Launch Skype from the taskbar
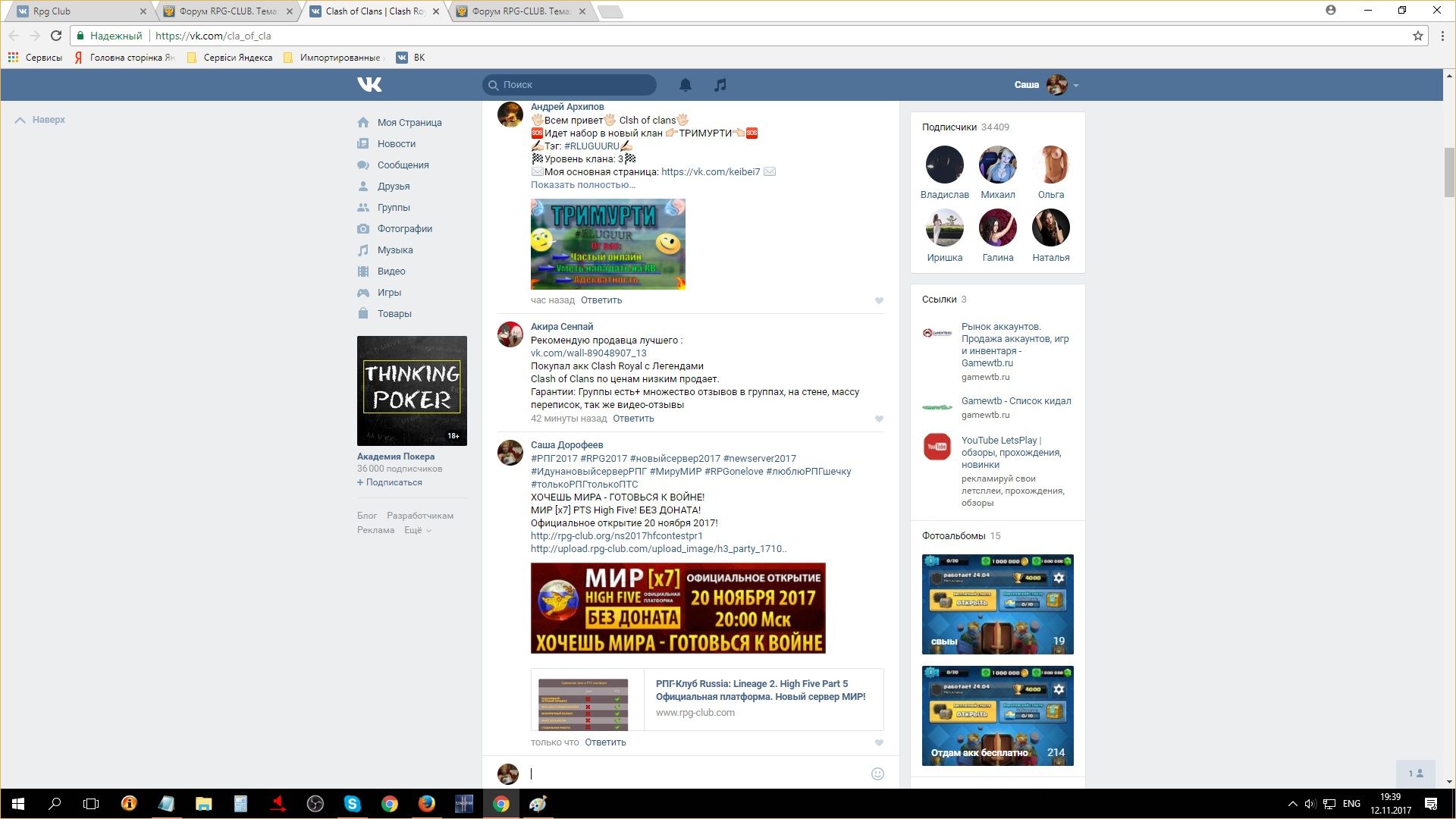This screenshot has height=819, width=1456. (x=353, y=804)
